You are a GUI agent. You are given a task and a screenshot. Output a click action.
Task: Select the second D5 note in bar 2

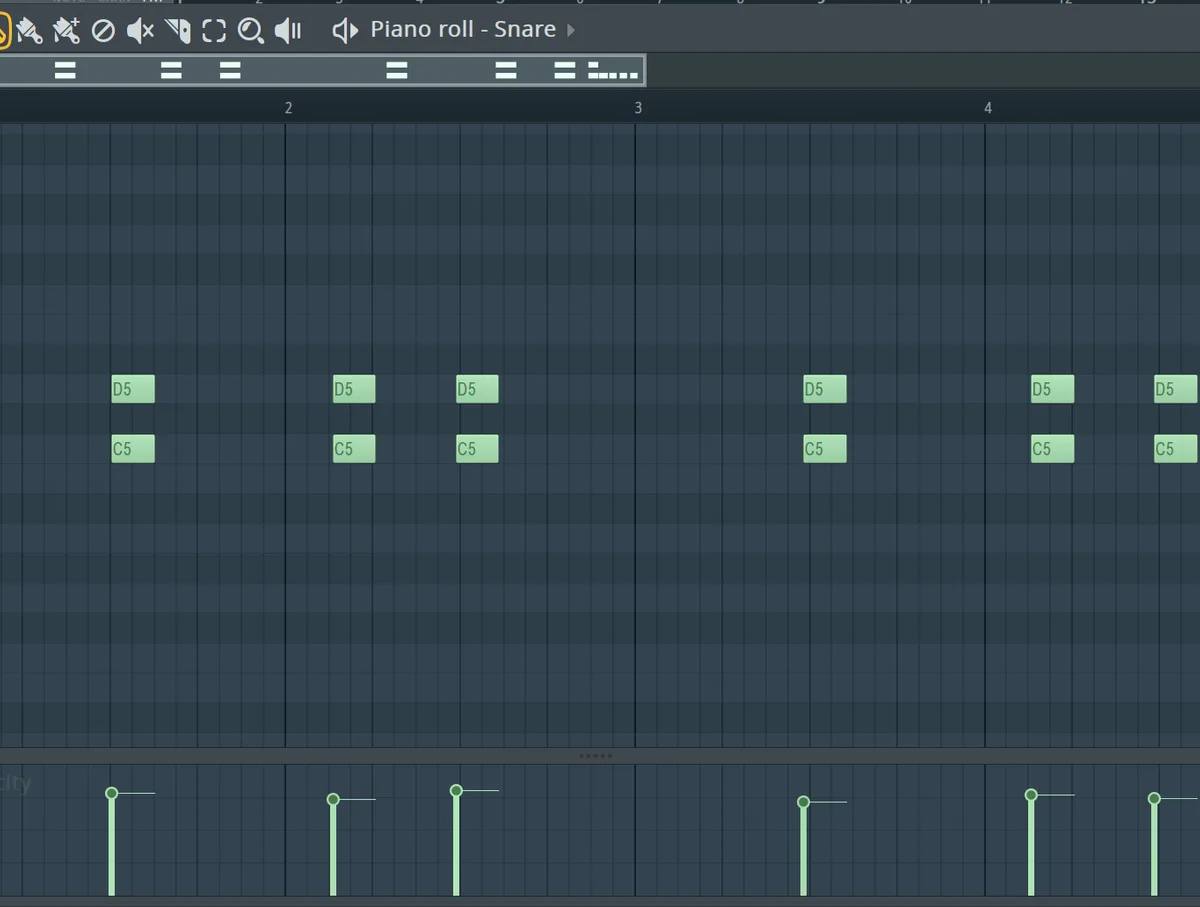(477, 389)
